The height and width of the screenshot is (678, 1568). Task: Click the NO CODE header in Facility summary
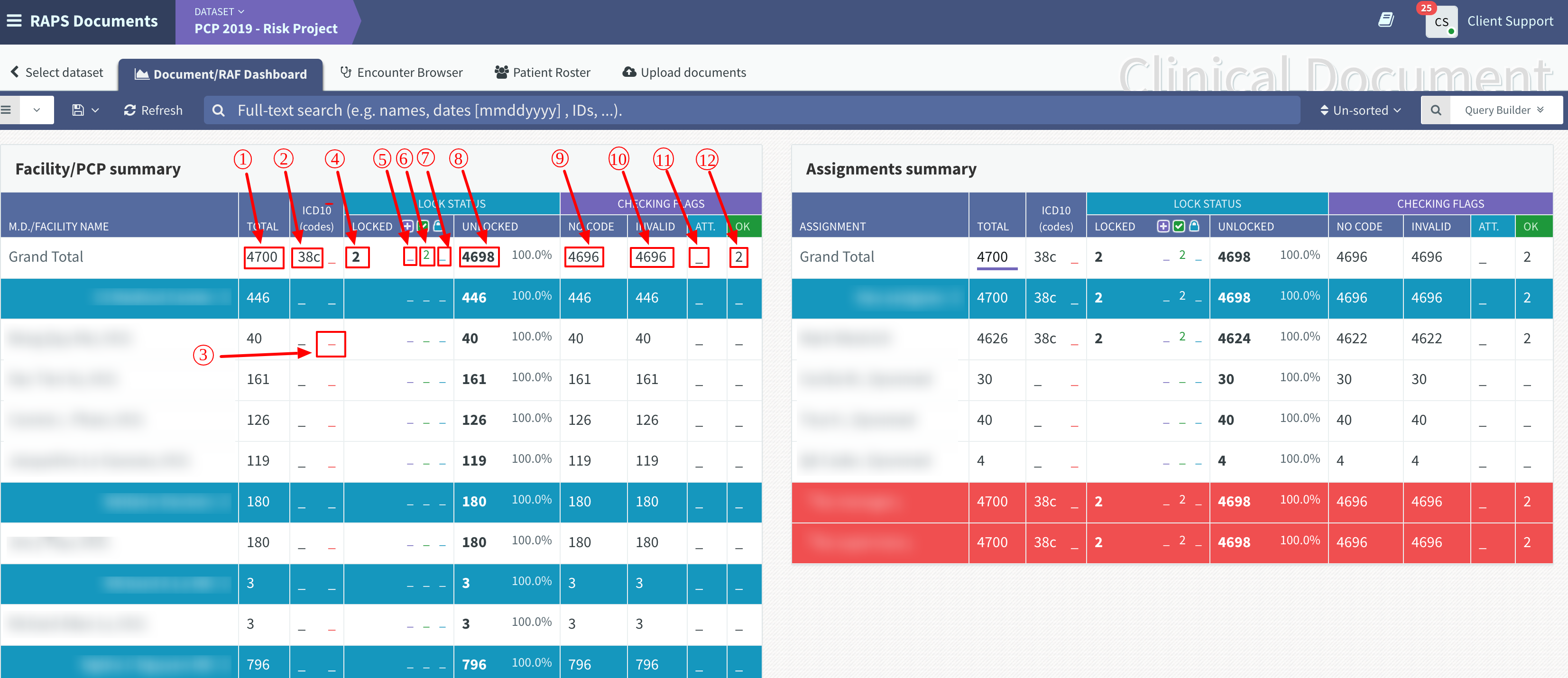(x=590, y=227)
